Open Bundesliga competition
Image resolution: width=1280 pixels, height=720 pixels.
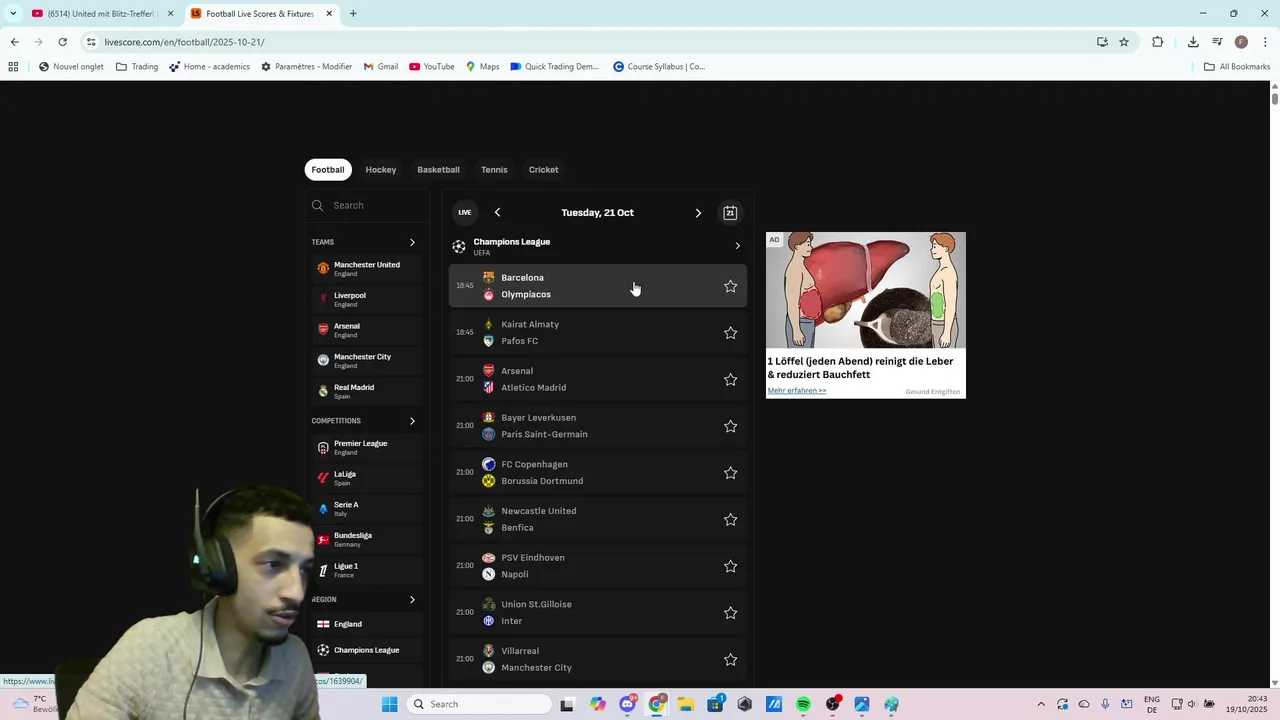366,539
